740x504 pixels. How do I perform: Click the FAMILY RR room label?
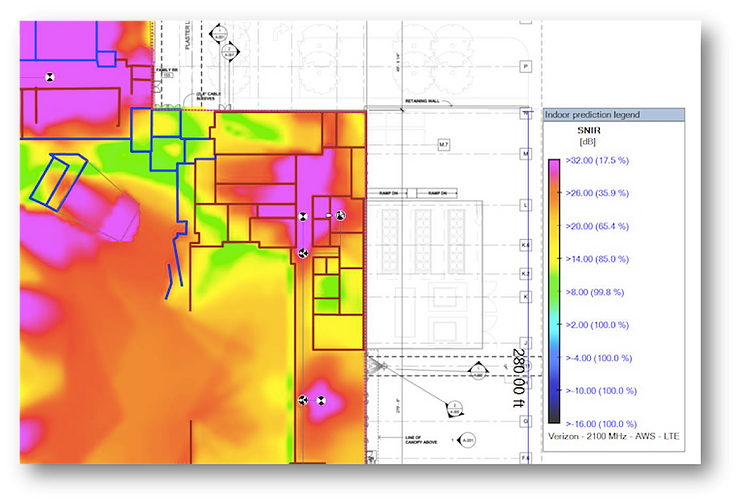(x=167, y=70)
